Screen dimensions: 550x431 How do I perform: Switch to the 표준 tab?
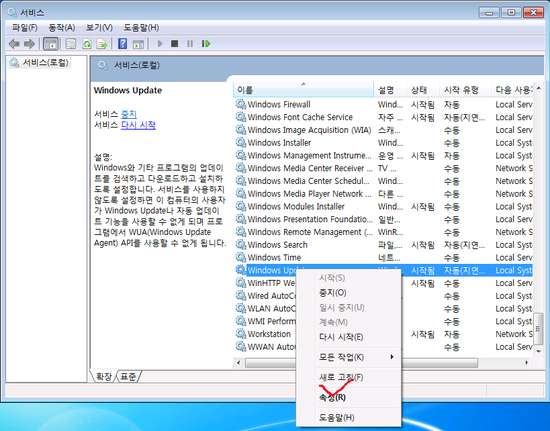[x=128, y=377]
